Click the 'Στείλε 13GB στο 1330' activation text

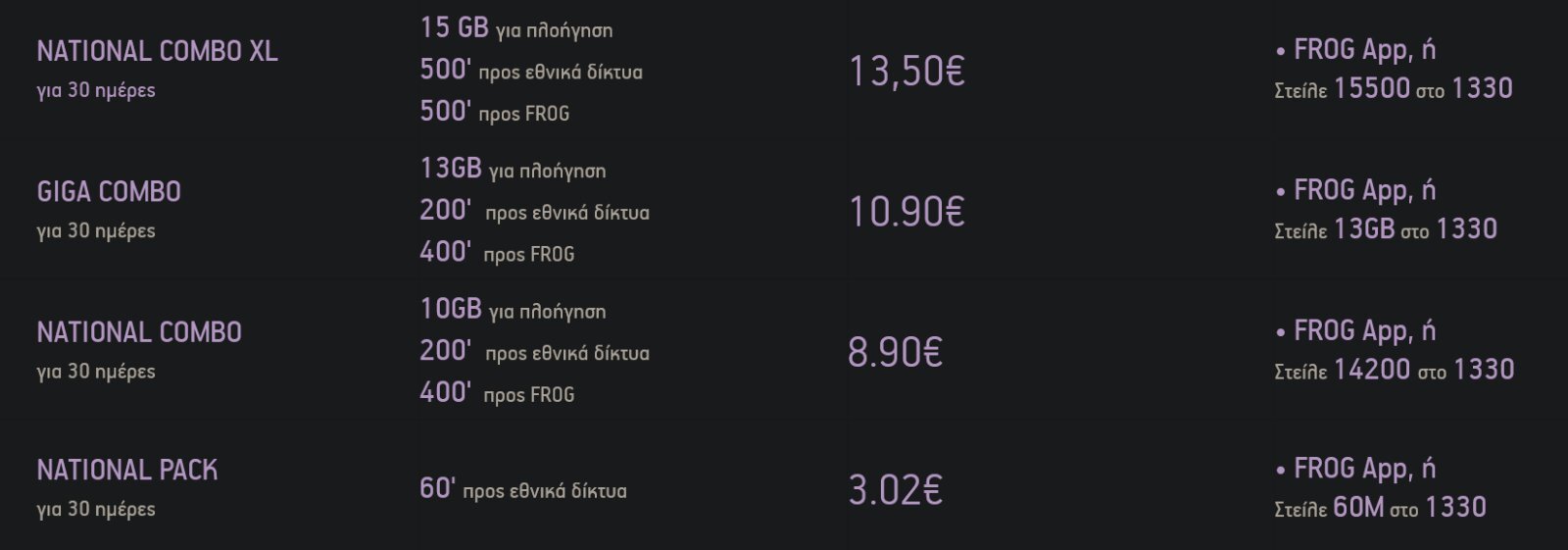tap(1386, 229)
